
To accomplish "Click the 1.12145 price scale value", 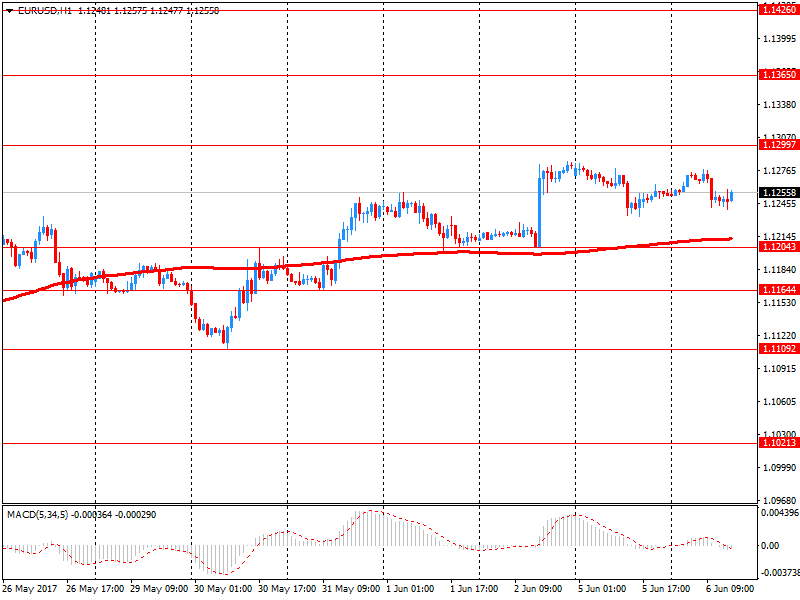I will (x=780, y=237).
